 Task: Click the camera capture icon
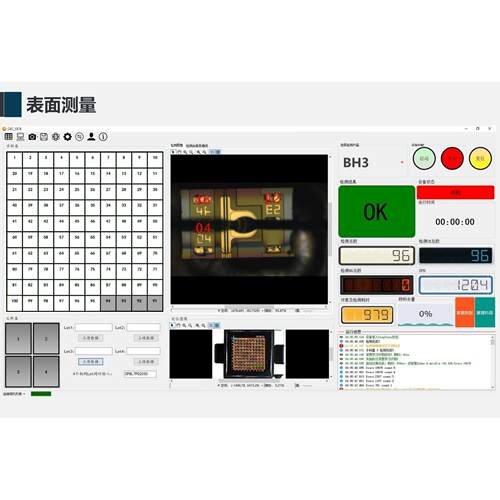click(32, 137)
